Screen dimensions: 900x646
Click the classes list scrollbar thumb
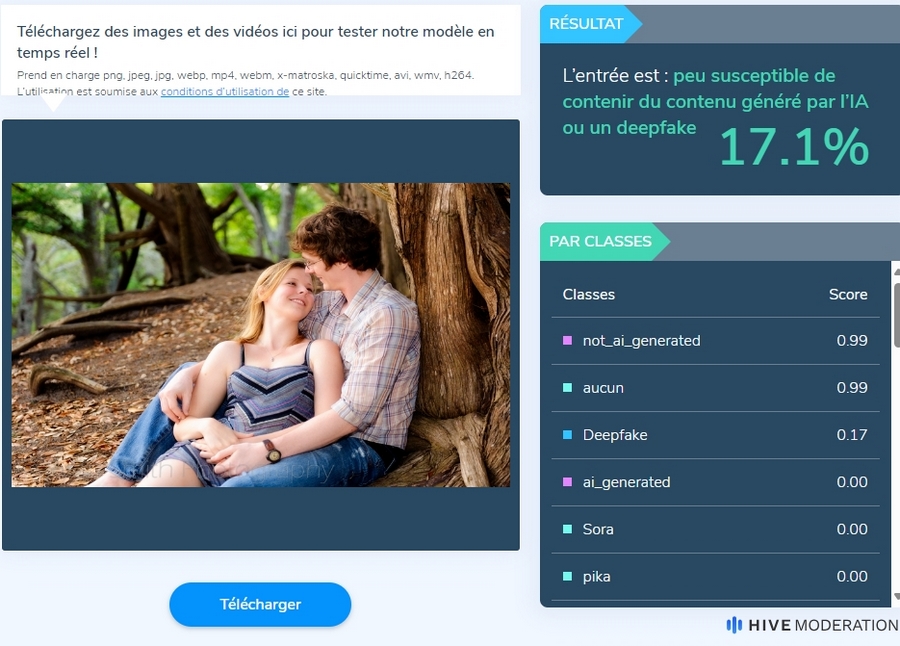(897, 313)
